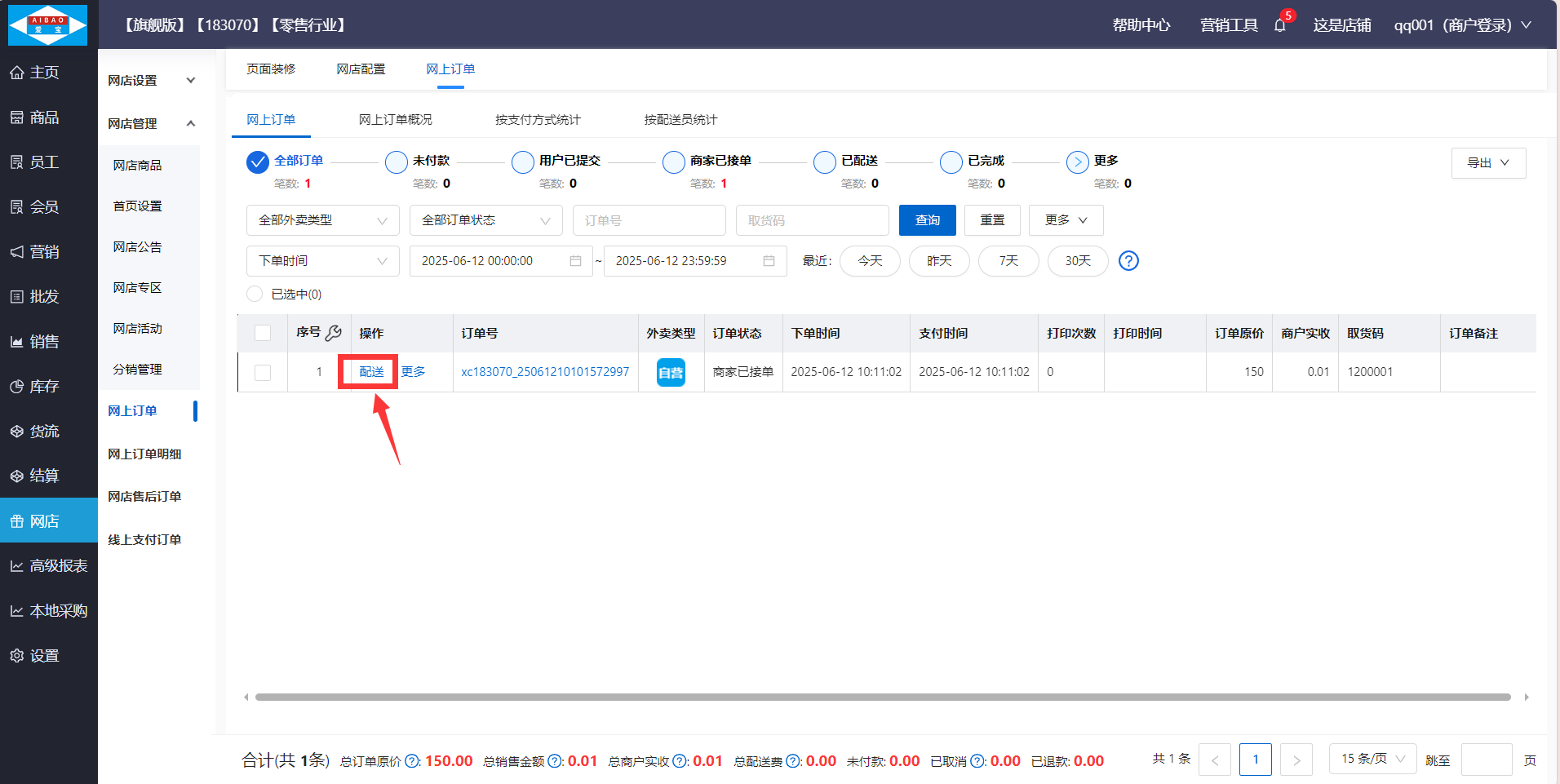The height and width of the screenshot is (784, 1560).
Task: Click the blue 查询 search button
Action: pyautogui.click(x=927, y=220)
